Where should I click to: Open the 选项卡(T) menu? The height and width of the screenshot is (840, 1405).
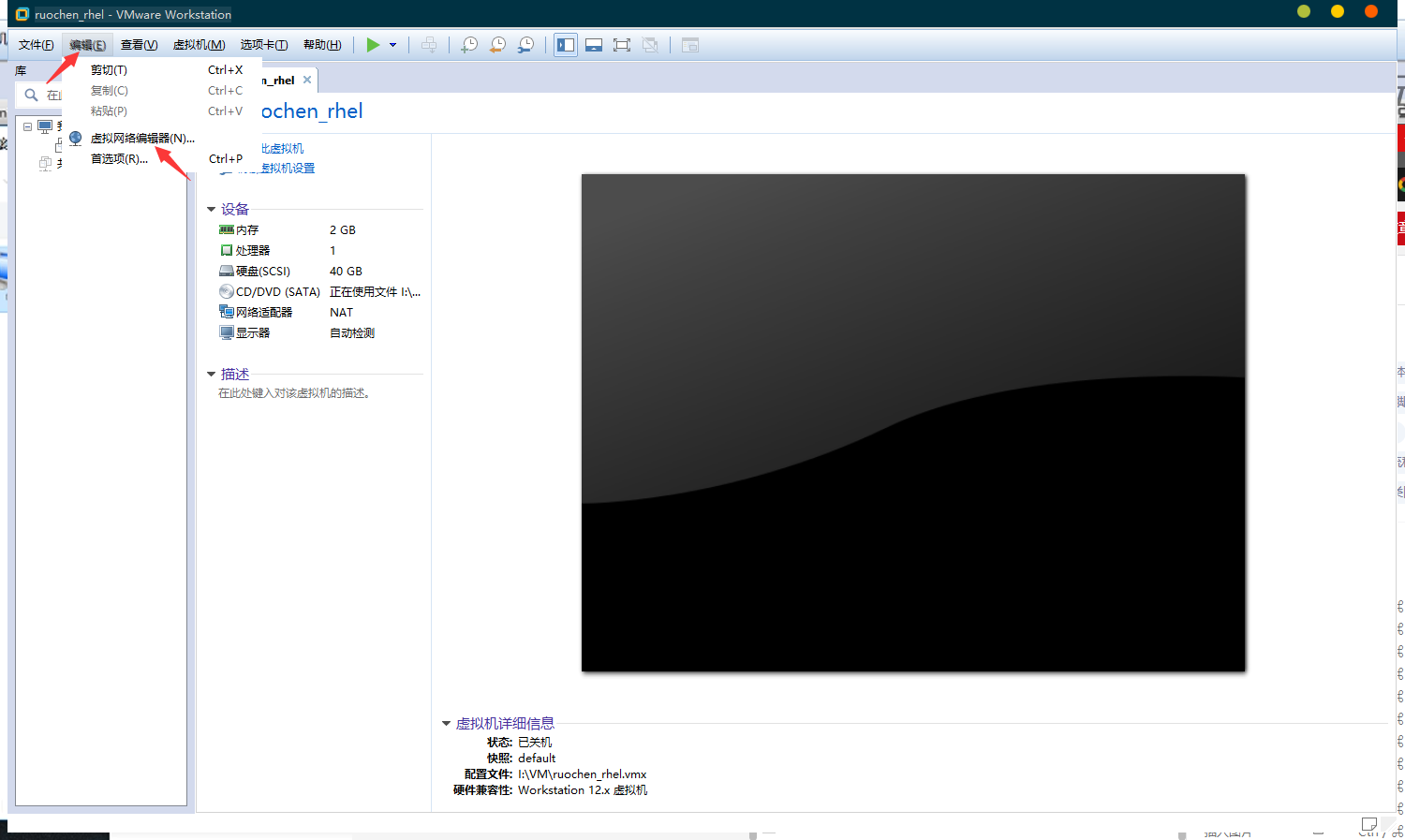pos(264,45)
